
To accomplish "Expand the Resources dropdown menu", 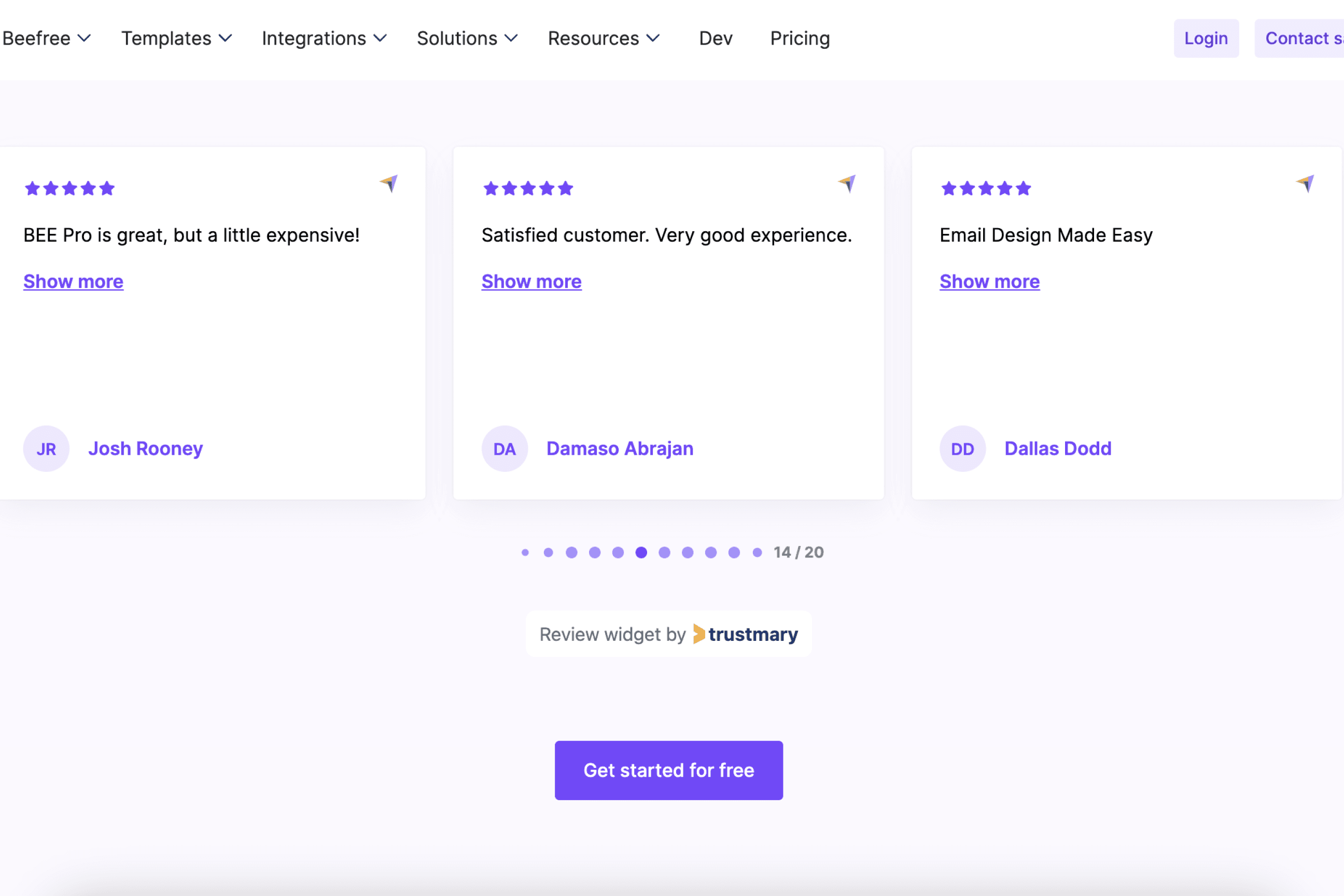I will (x=604, y=38).
